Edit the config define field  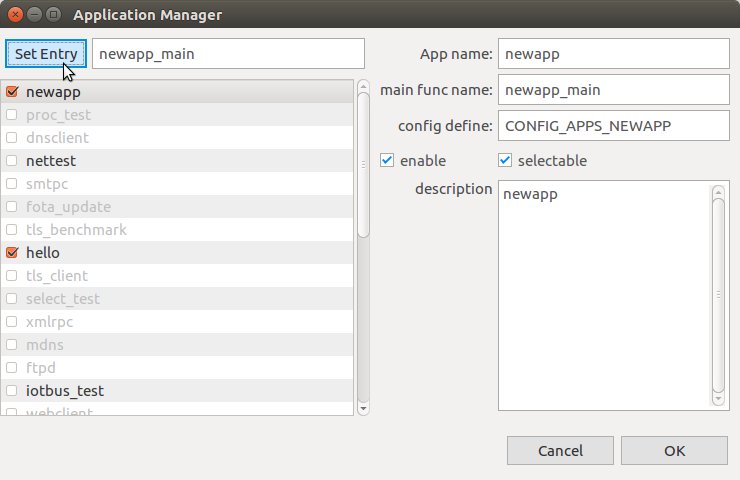pos(613,126)
